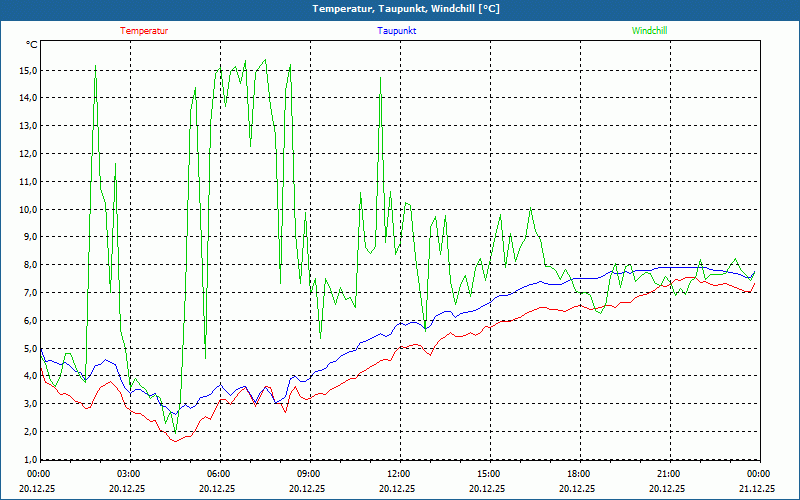Select the 18:00 time axis label
Image resolution: width=800 pixels, height=500 pixels.
pyautogui.click(x=579, y=474)
